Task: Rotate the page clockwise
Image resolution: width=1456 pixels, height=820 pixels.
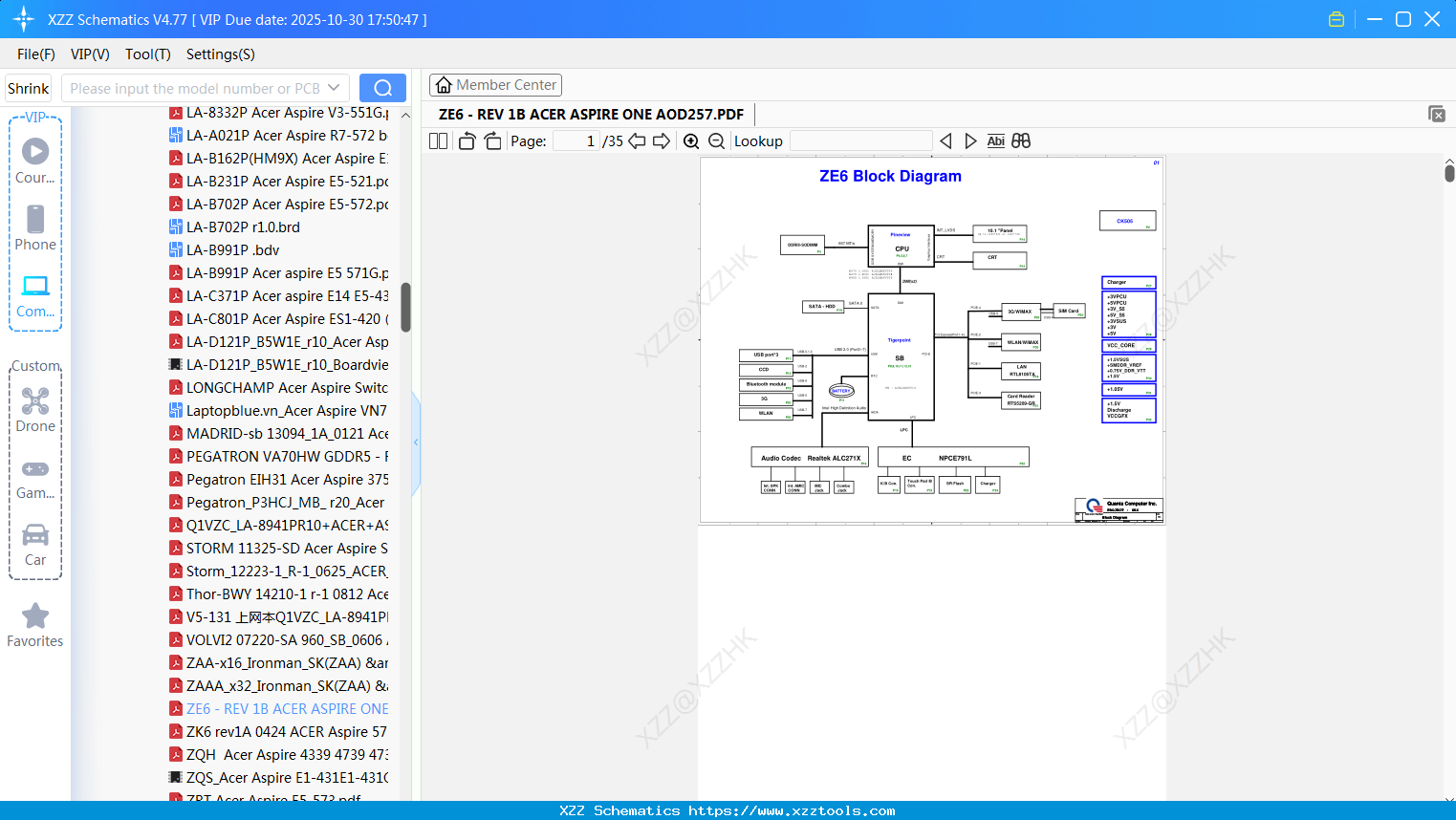Action: 492,140
